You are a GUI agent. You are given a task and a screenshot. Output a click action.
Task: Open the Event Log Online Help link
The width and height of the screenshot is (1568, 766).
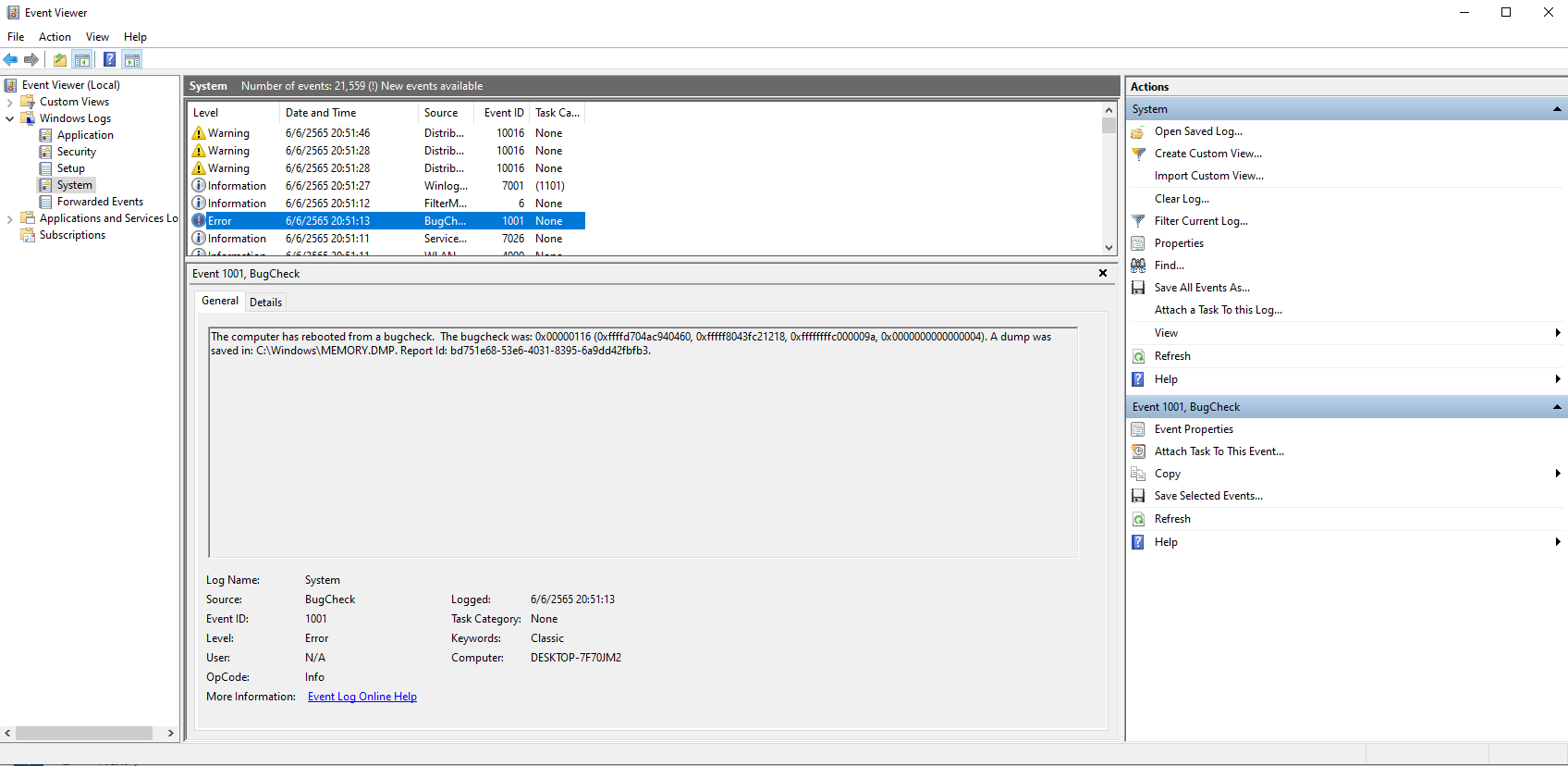point(362,697)
